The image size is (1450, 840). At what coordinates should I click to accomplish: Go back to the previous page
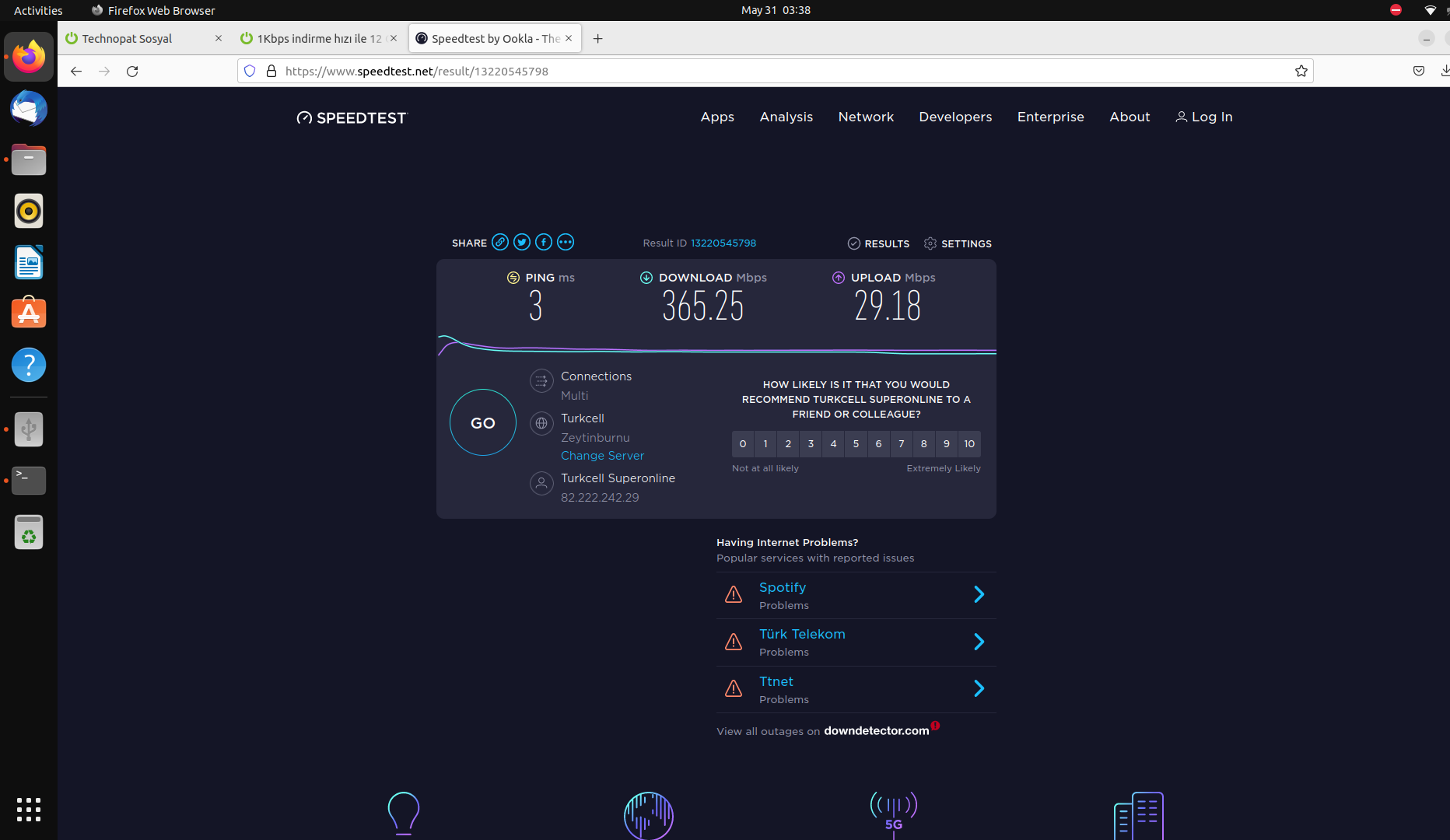click(75, 71)
